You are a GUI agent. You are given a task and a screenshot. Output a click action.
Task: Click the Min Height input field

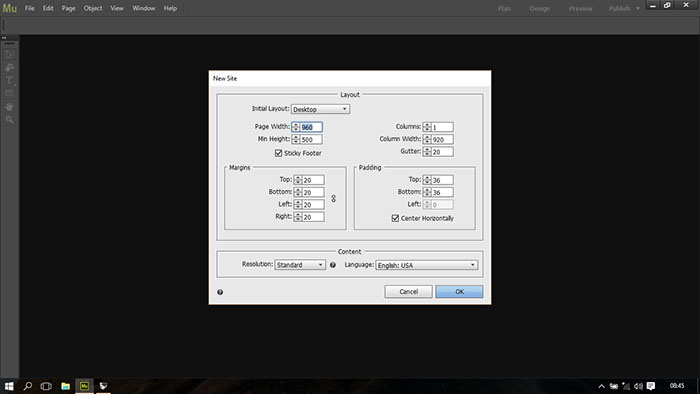click(x=311, y=140)
